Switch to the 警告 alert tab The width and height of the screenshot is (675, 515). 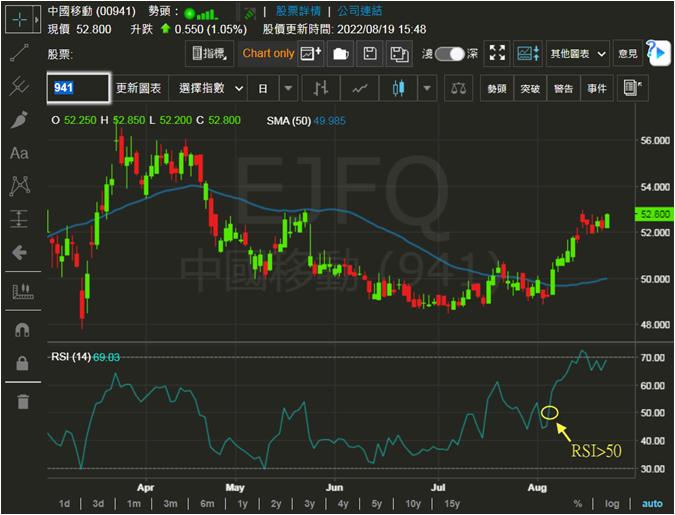point(564,88)
